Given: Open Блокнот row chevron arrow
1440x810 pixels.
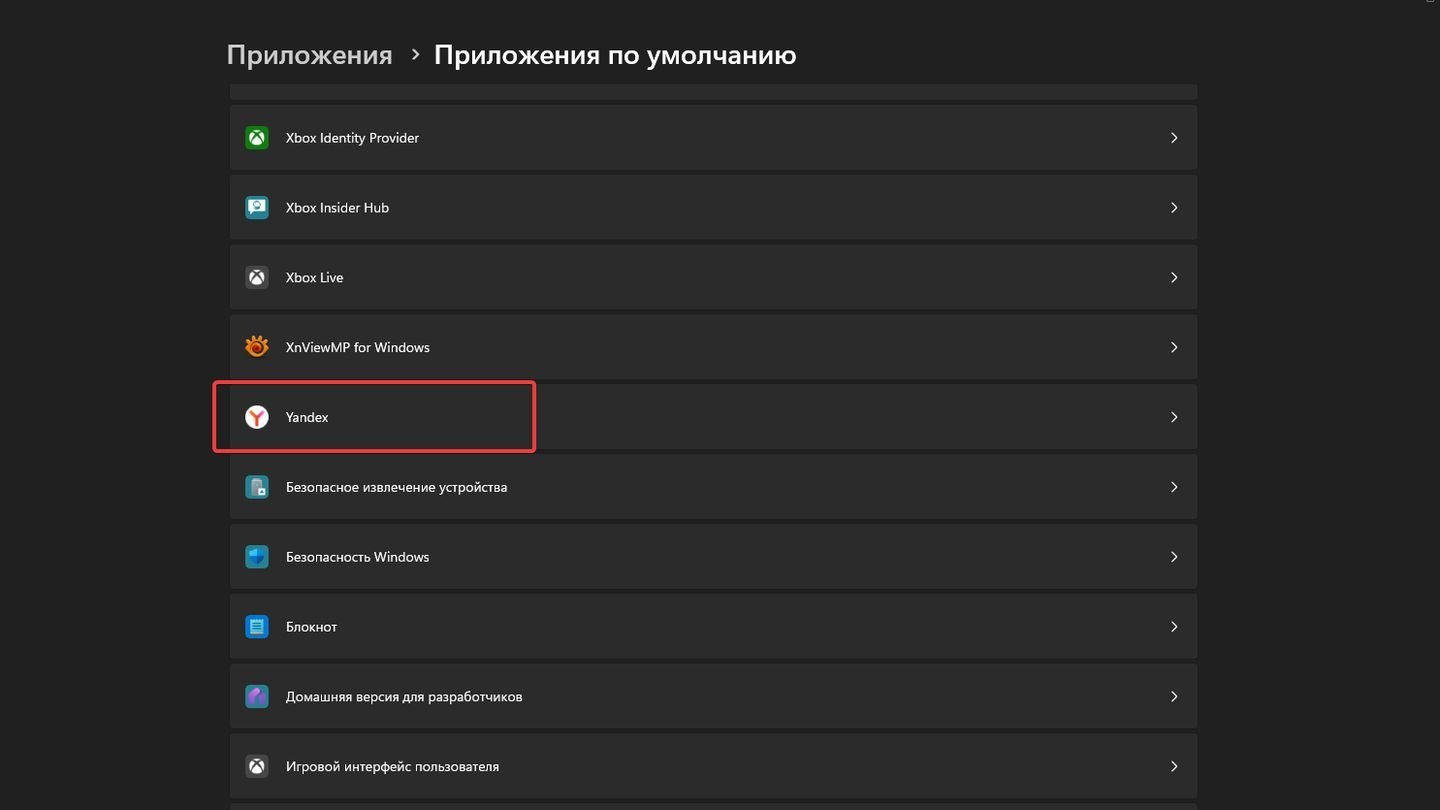Looking at the screenshot, I should 1174,627.
